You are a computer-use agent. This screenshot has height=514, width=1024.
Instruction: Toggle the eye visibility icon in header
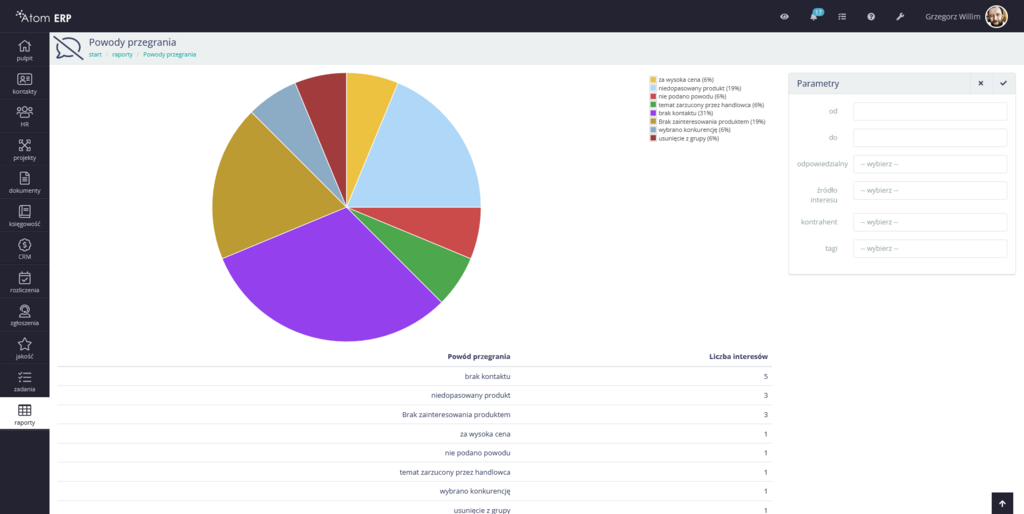coord(785,16)
